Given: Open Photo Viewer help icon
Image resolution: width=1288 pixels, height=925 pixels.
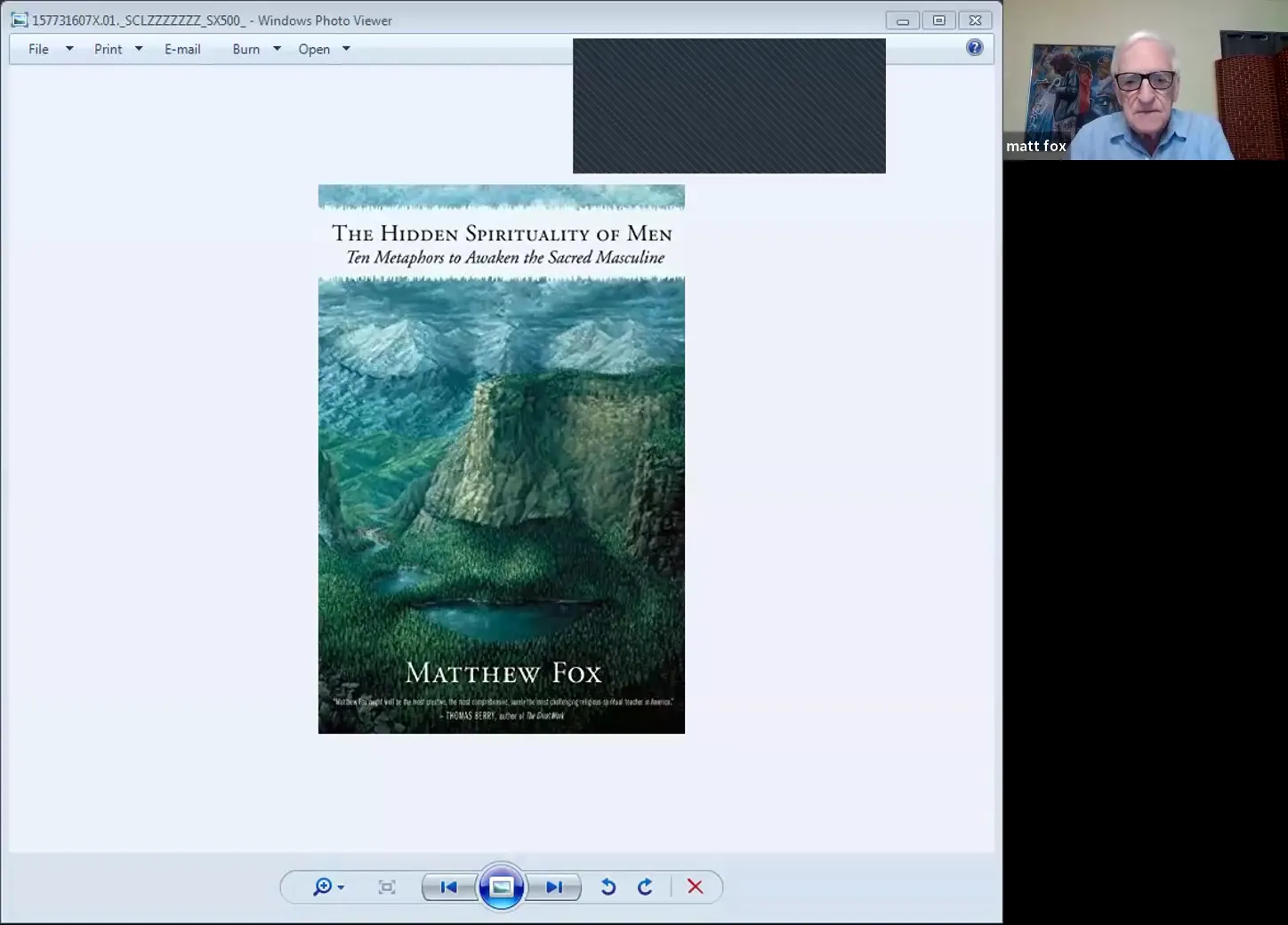Looking at the screenshot, I should coord(975,48).
